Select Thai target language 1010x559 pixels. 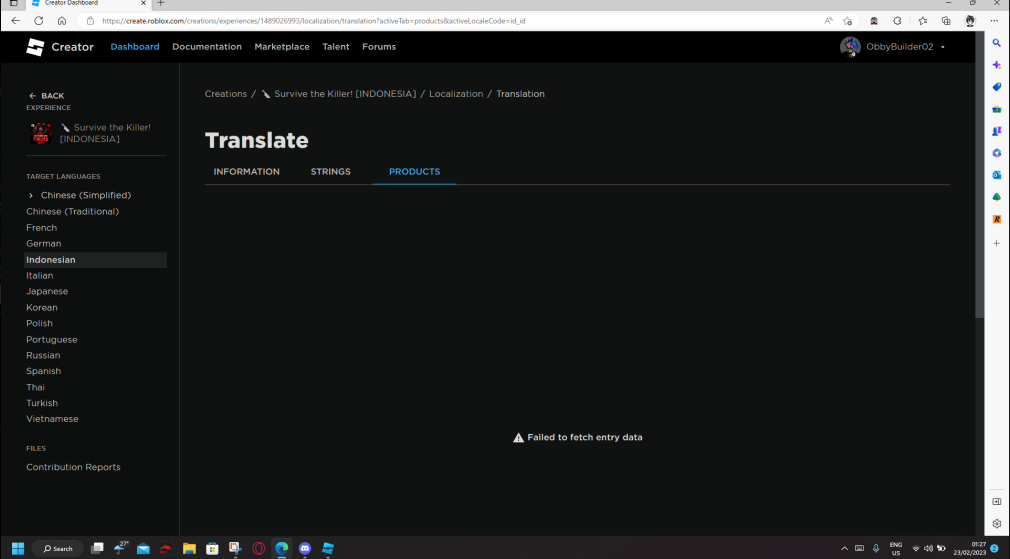point(35,387)
